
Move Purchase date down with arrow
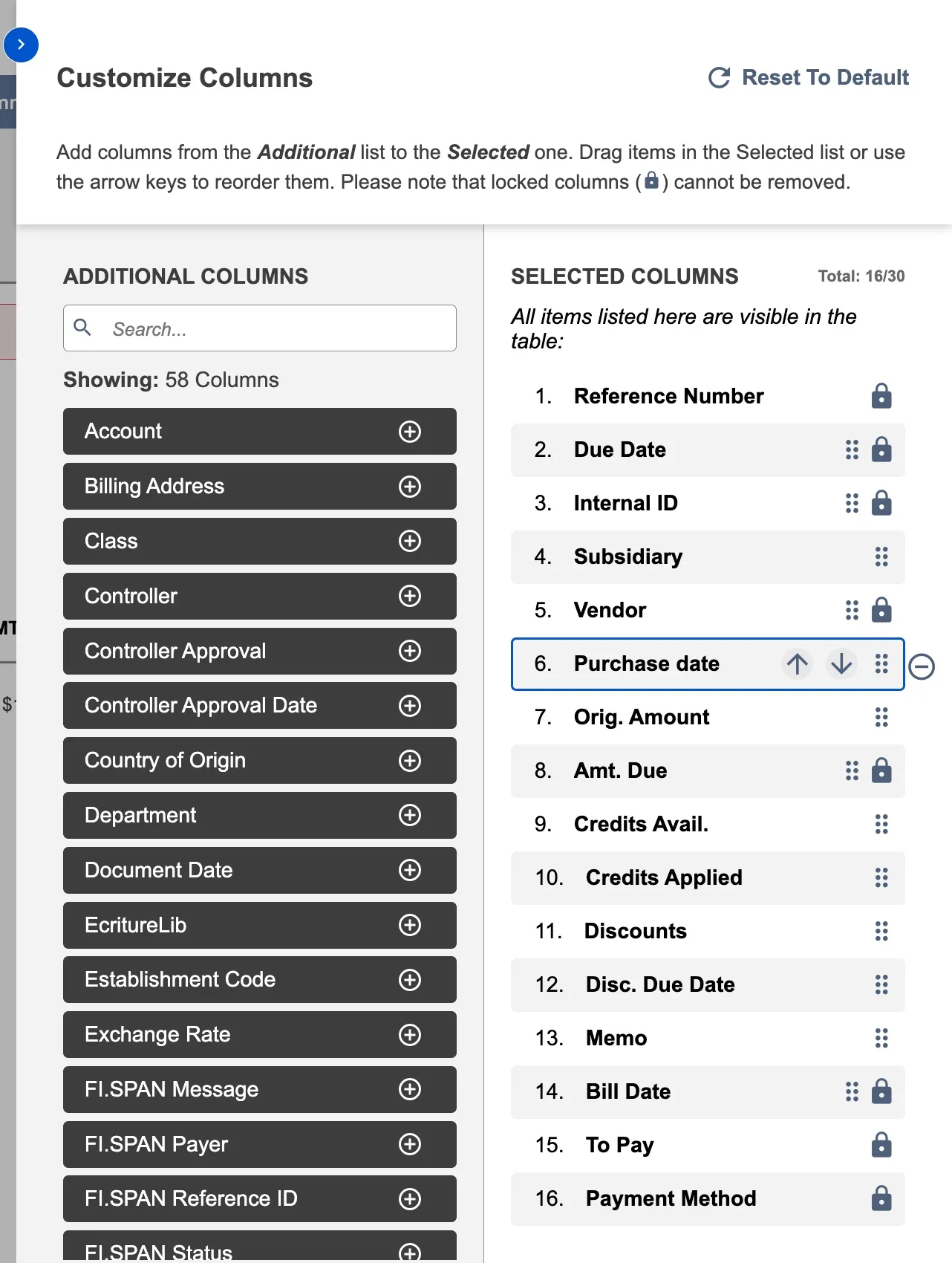pyautogui.click(x=841, y=664)
